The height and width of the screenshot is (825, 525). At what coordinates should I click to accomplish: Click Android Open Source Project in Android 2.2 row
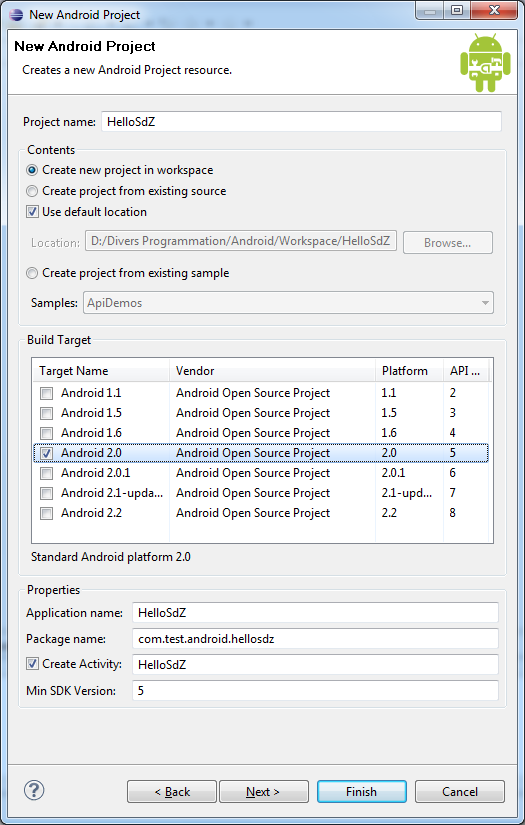click(253, 513)
